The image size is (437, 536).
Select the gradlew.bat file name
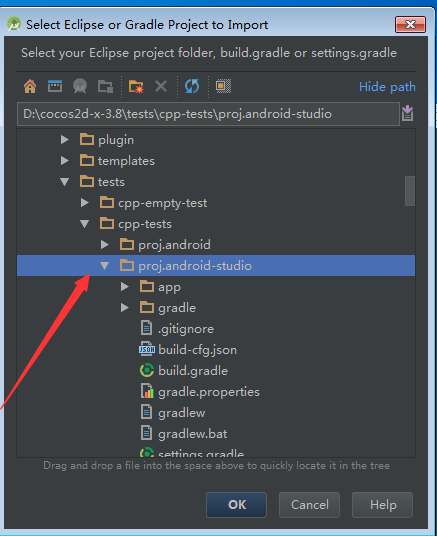tap(193, 434)
